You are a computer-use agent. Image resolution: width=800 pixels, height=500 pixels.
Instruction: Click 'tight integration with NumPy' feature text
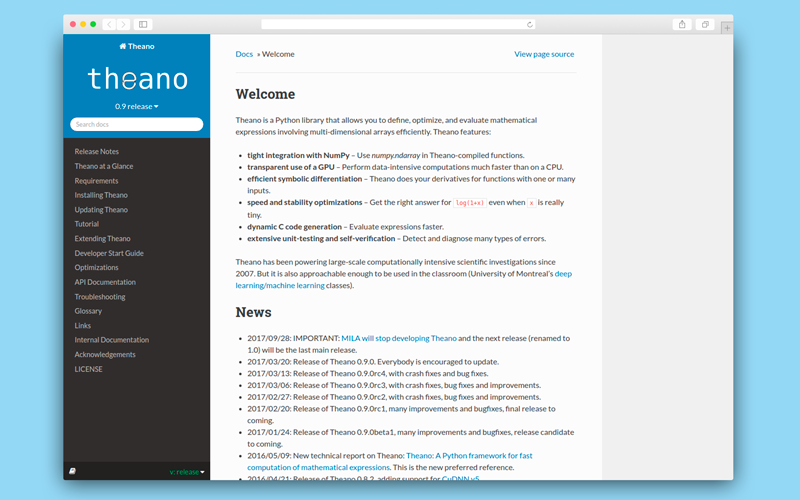pyautogui.click(x=298, y=155)
